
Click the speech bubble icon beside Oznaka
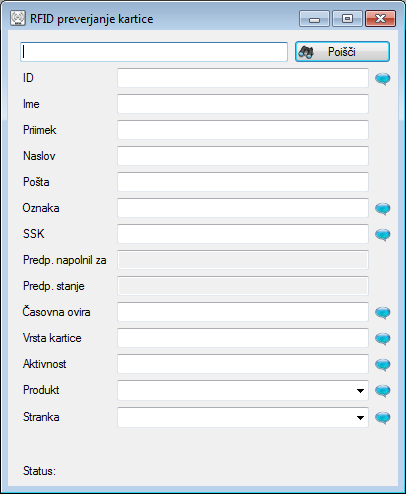coord(383,209)
